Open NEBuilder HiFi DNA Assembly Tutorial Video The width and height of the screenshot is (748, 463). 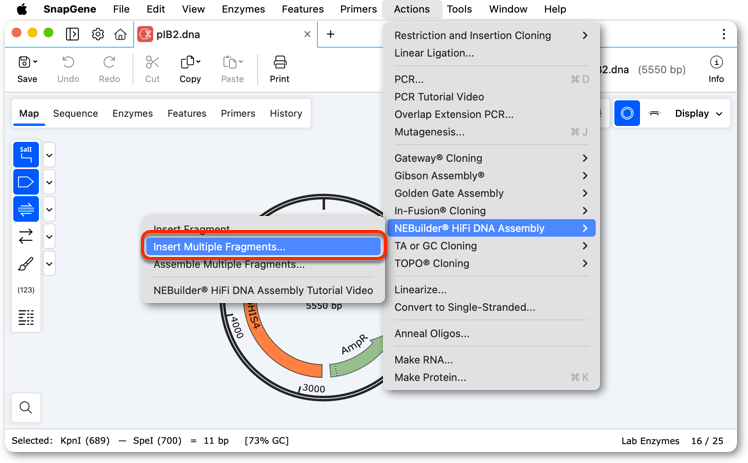[263, 290]
